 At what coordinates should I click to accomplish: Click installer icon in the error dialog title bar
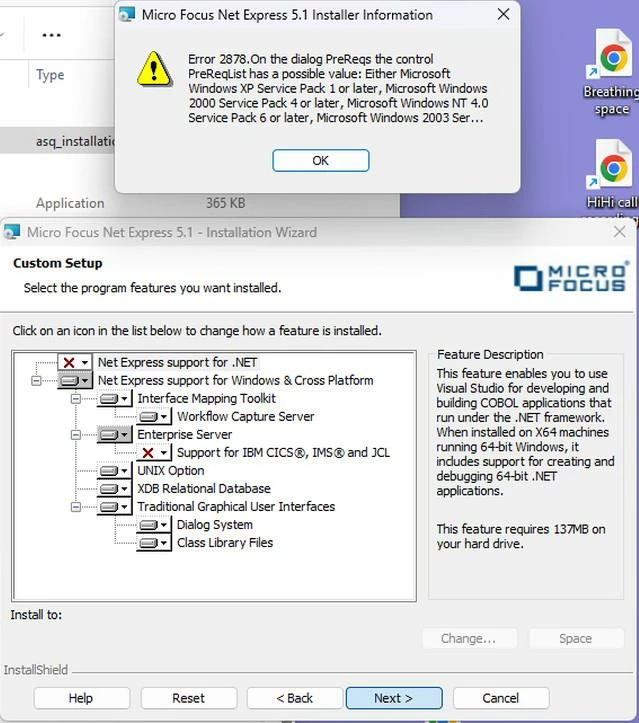pyautogui.click(x=127, y=15)
